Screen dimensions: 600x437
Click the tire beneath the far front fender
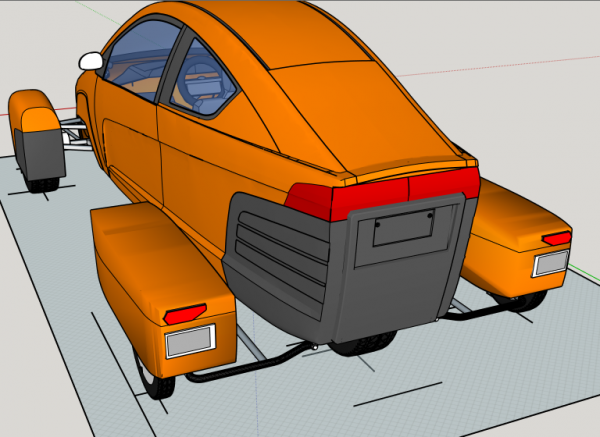43,184
